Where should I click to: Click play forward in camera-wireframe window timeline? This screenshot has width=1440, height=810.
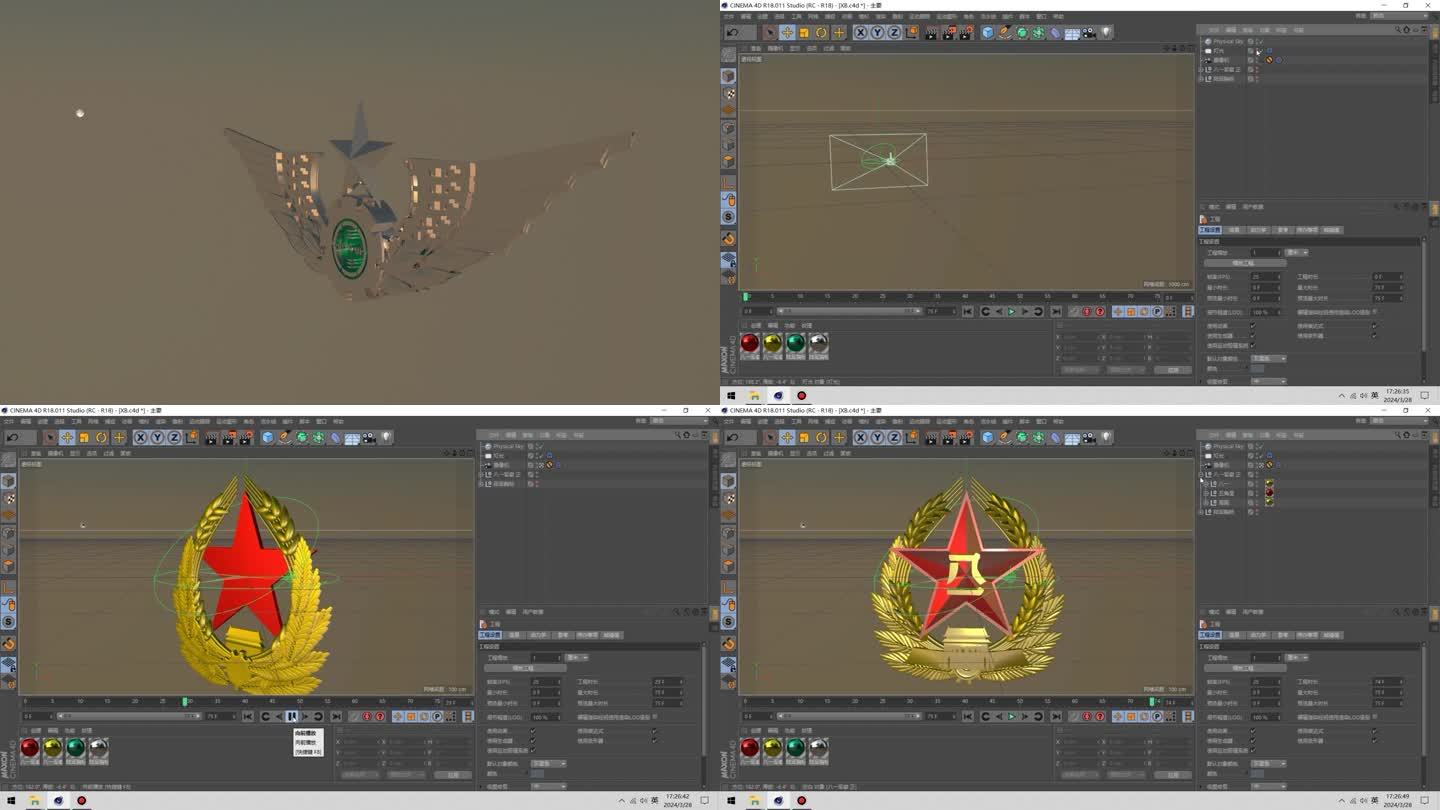[1012, 312]
